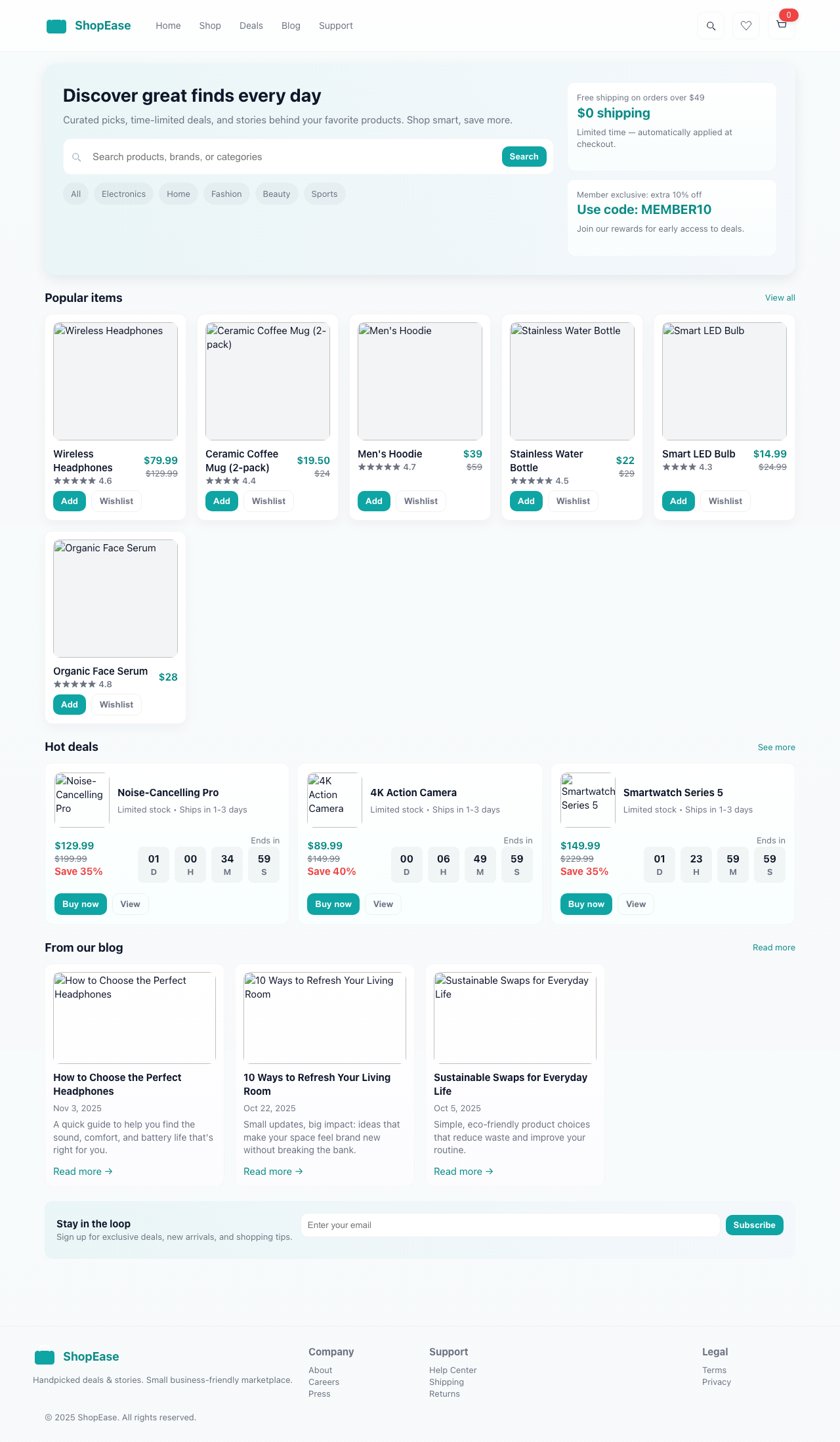Enable the Beauty category filter
This screenshot has height=1442, width=840.
point(276,194)
